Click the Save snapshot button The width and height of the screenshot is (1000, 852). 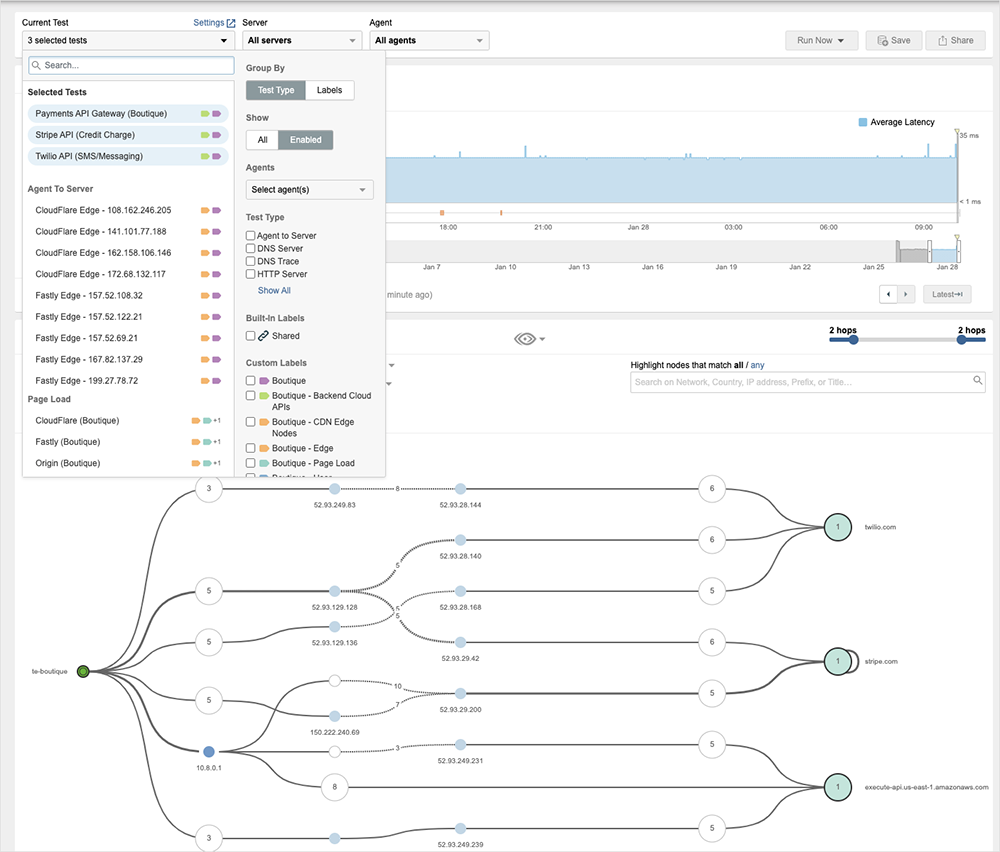pyautogui.click(x=893, y=41)
